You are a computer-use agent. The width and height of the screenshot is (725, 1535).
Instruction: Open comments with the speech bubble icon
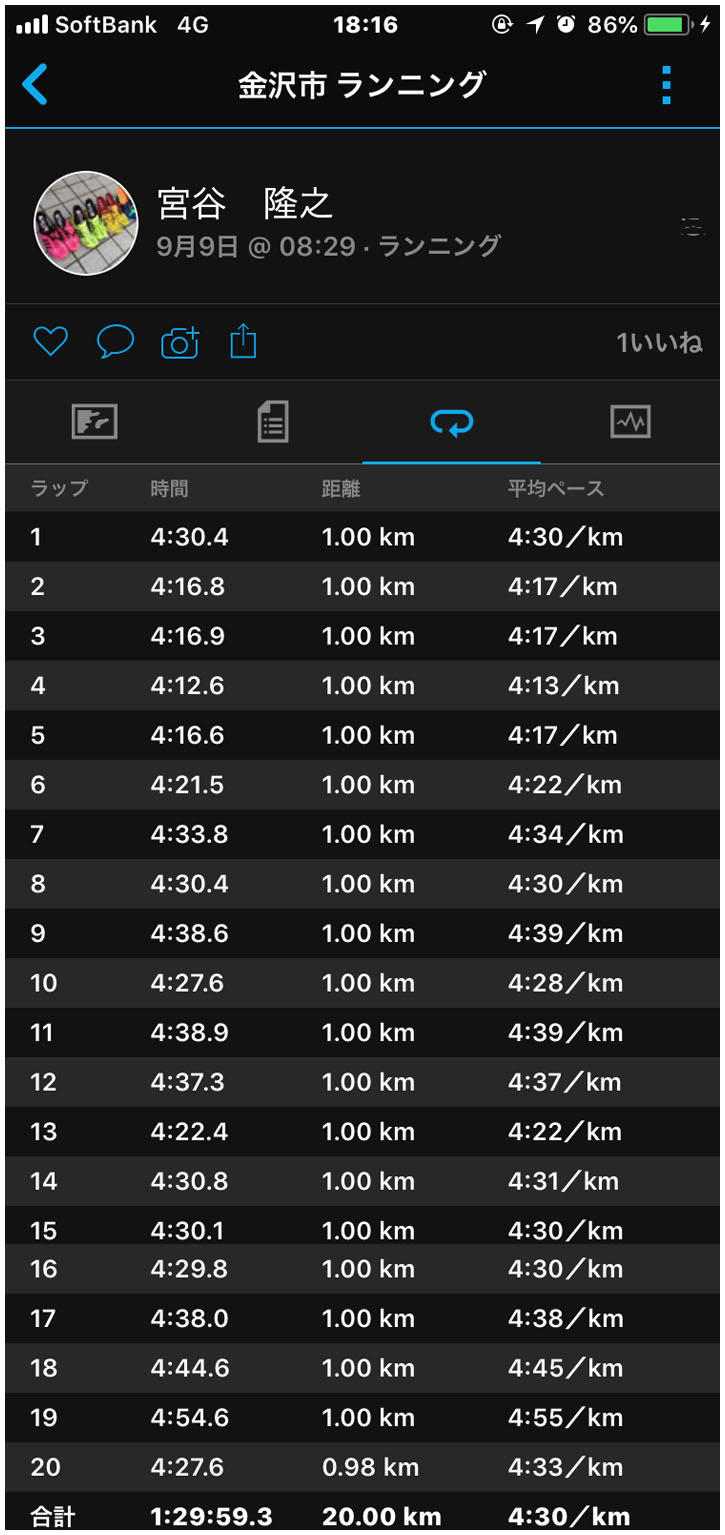tap(115, 342)
